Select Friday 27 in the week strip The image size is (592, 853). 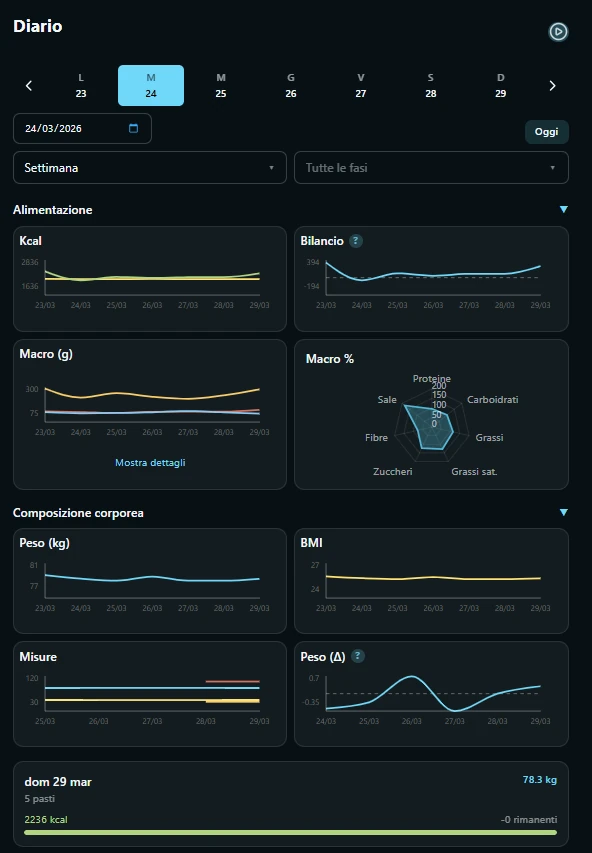[x=361, y=85]
